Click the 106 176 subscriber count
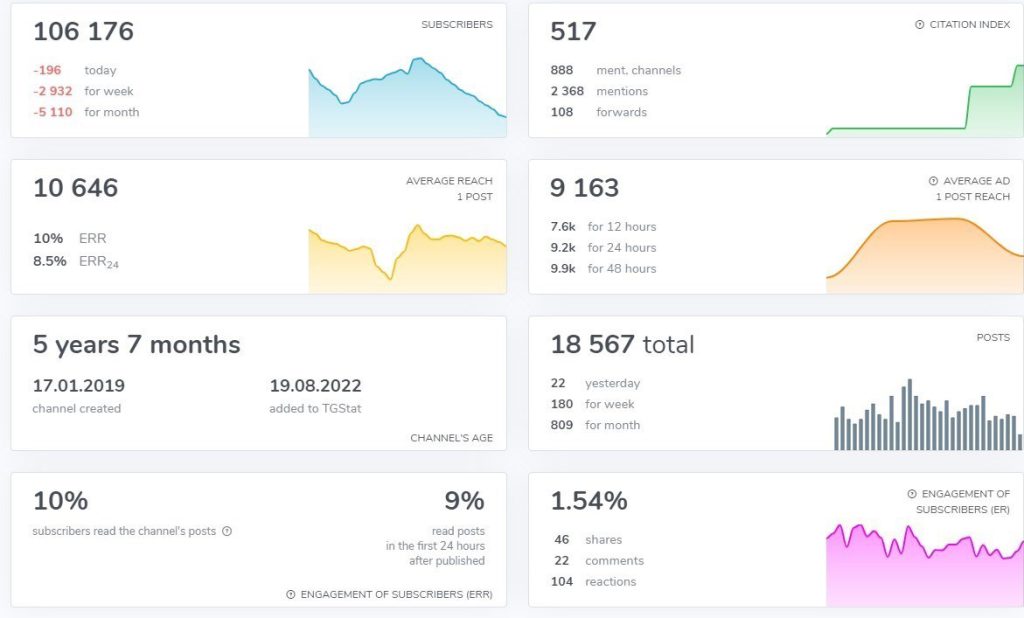 83,32
